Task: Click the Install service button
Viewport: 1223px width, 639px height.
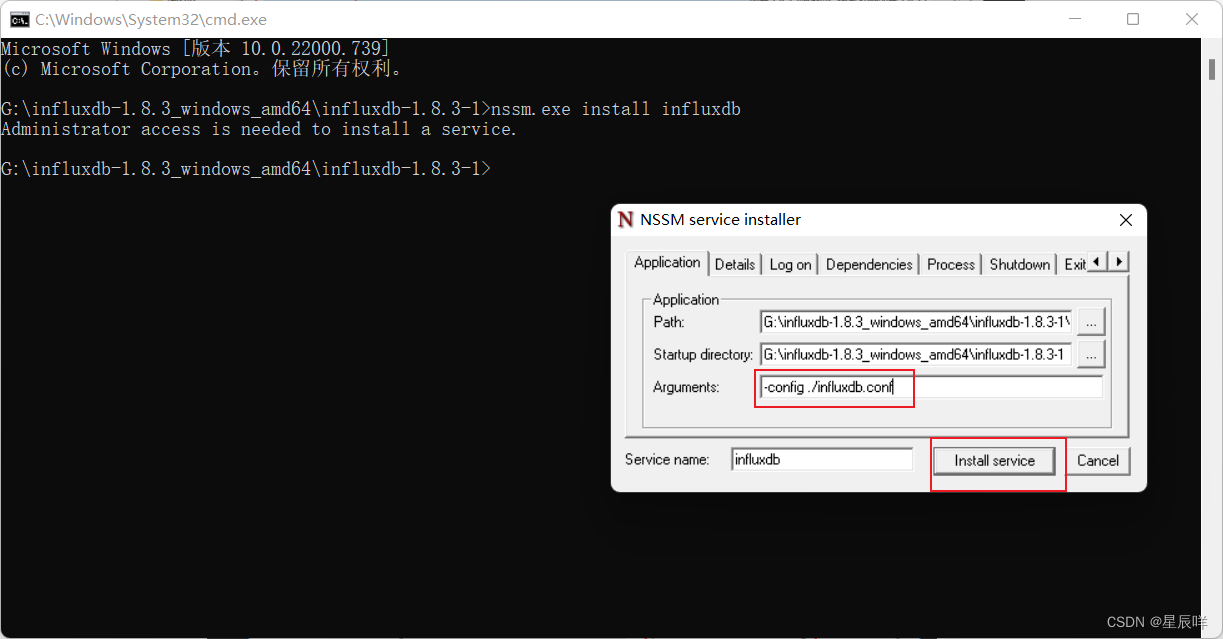Action: (994, 461)
